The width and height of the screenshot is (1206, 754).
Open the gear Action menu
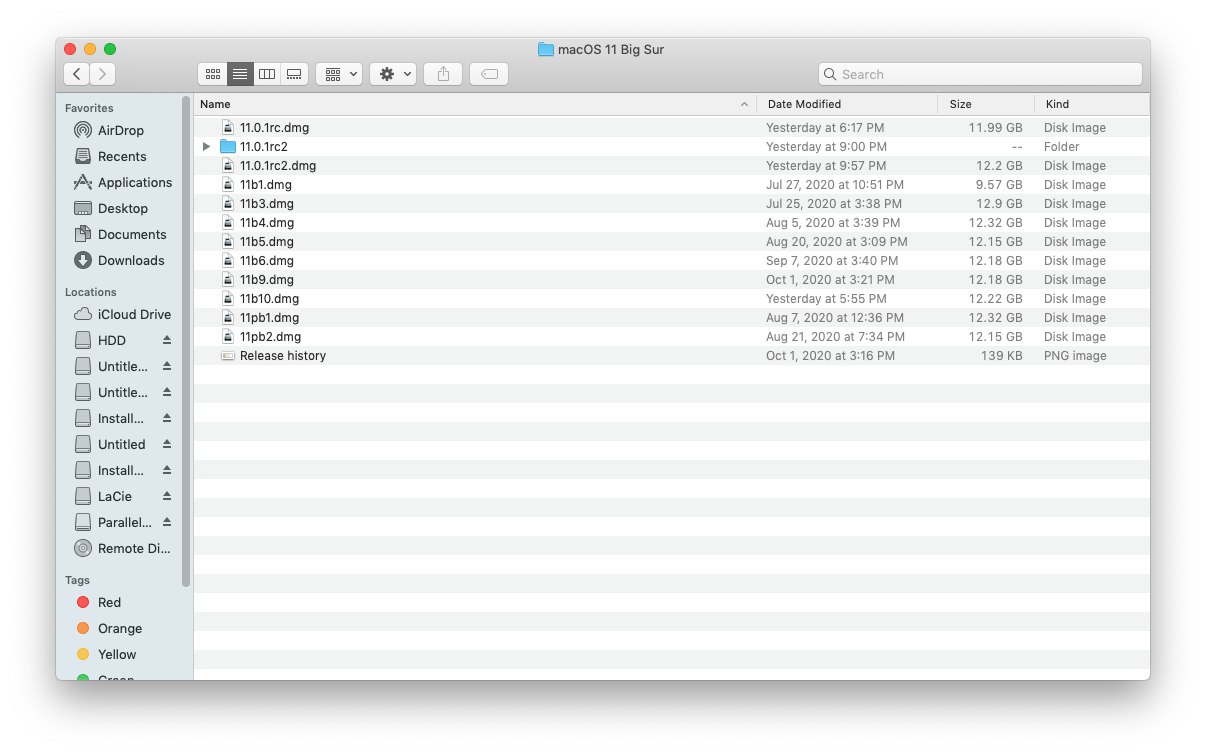tap(393, 74)
